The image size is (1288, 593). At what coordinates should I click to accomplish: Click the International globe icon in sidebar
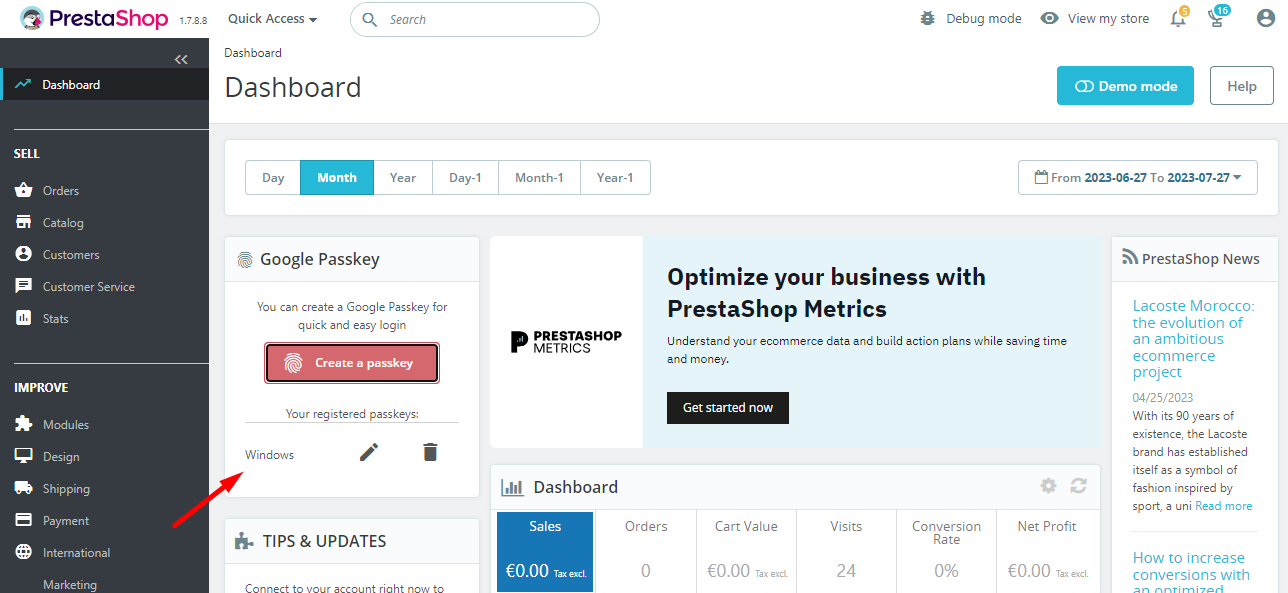pyautogui.click(x=24, y=552)
